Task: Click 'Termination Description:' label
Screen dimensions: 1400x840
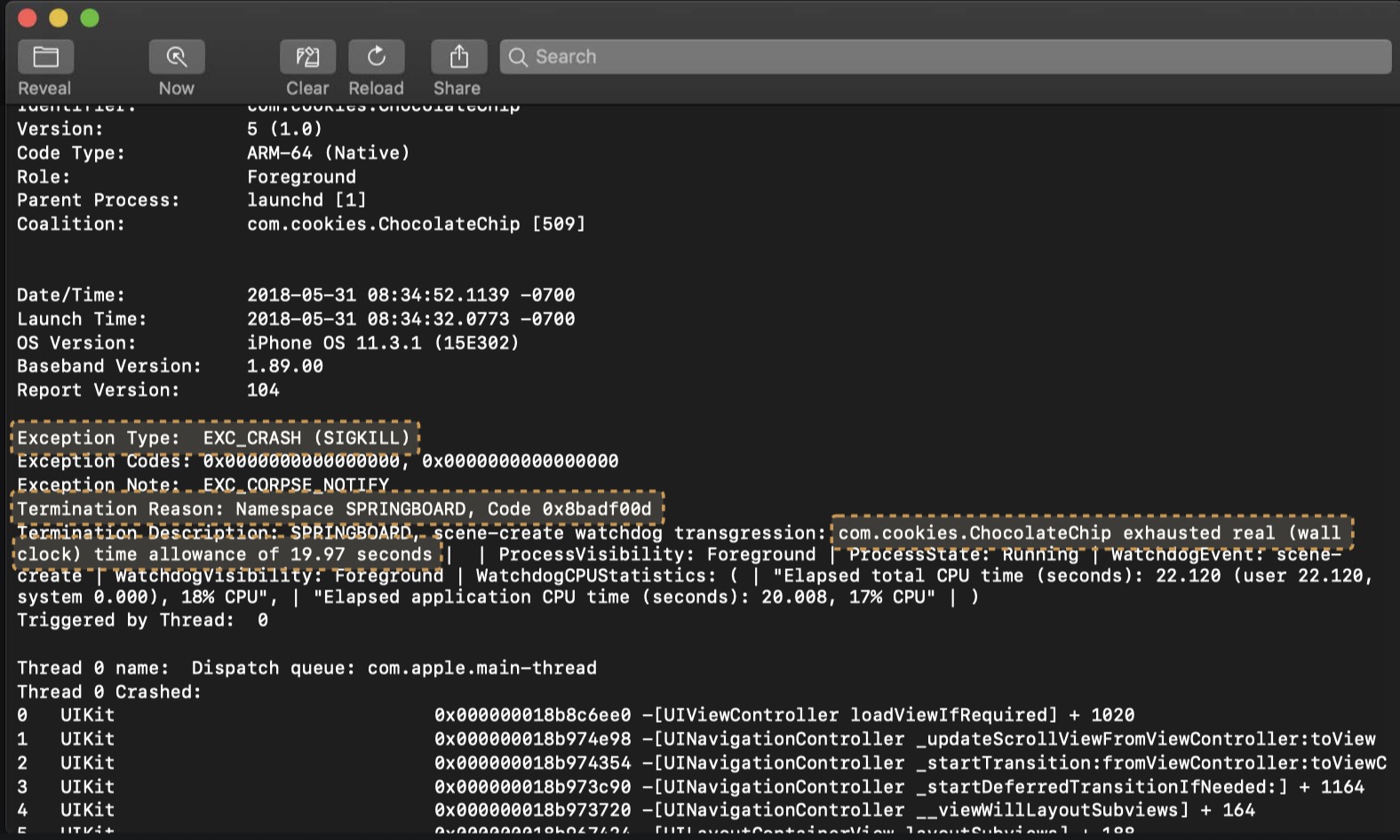Action: click(147, 533)
